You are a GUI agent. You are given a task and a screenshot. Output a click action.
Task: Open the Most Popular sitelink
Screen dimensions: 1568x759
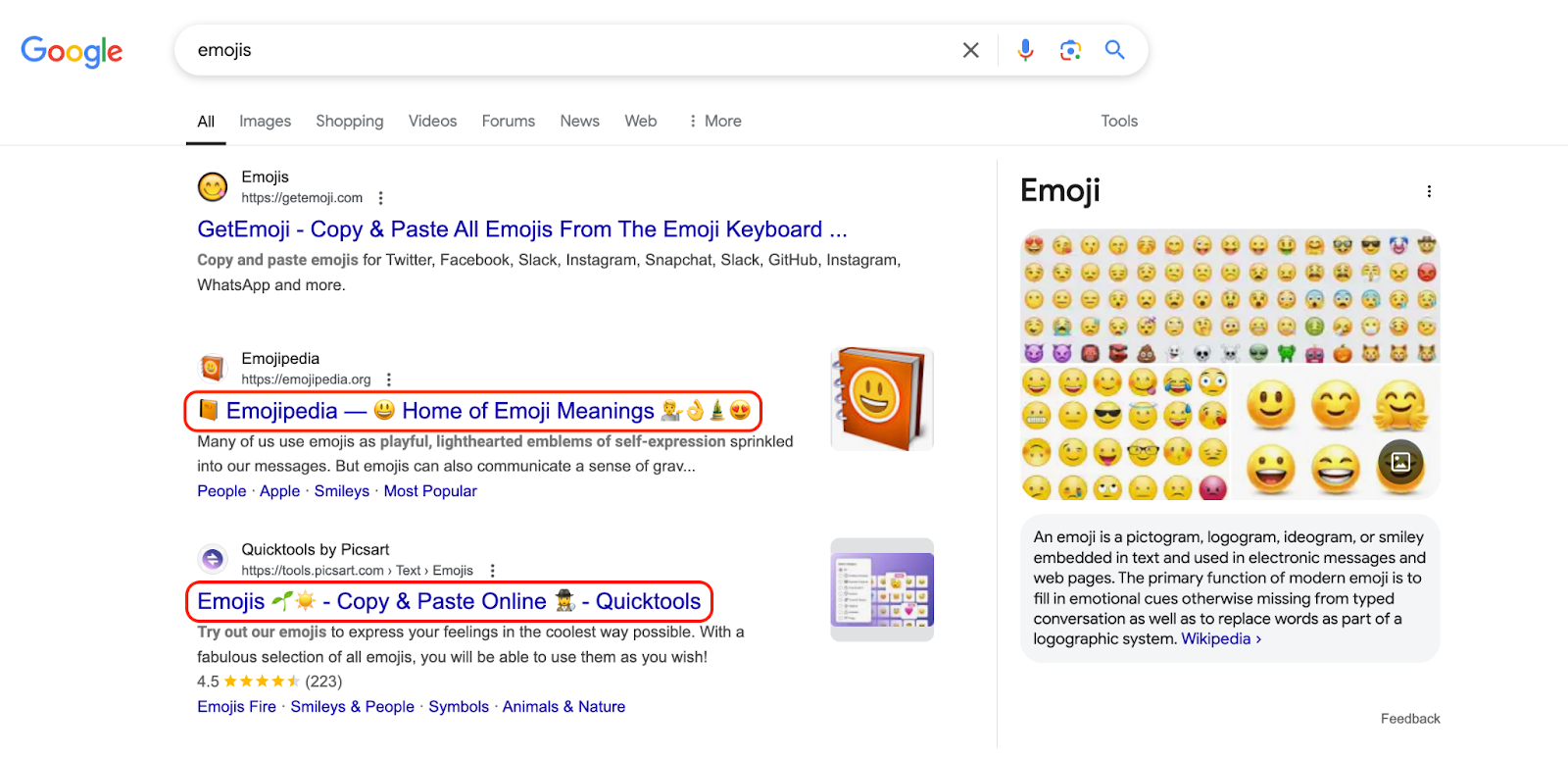pos(430,491)
